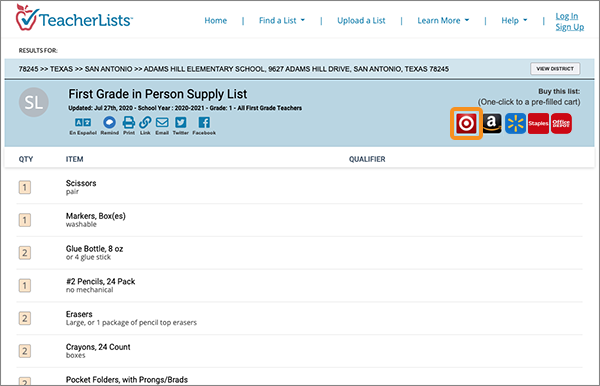Click the Staples store icon

coord(538,124)
